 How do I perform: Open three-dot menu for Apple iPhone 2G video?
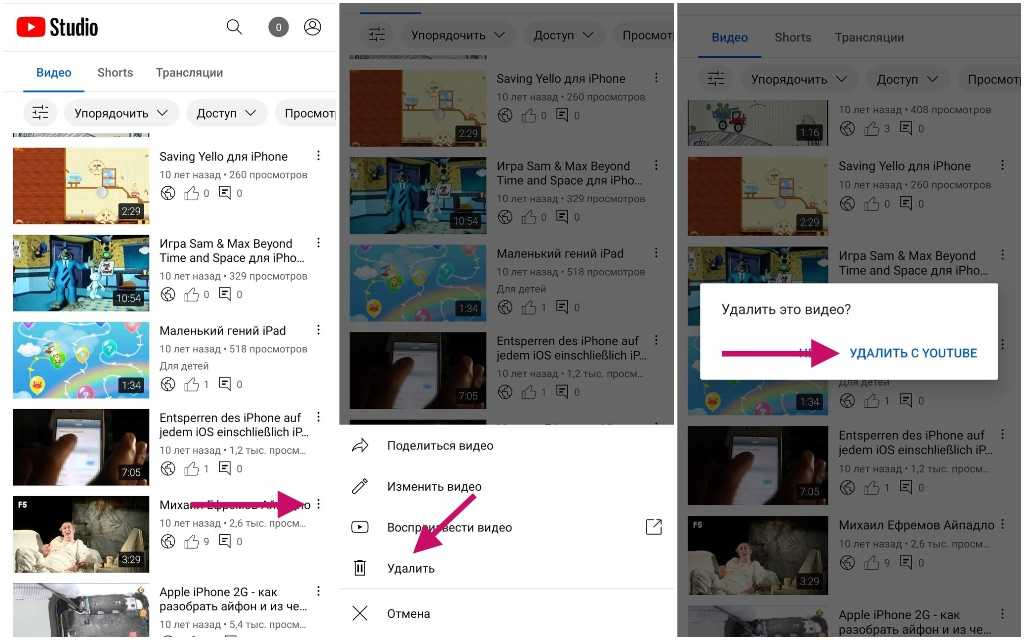pos(318,592)
